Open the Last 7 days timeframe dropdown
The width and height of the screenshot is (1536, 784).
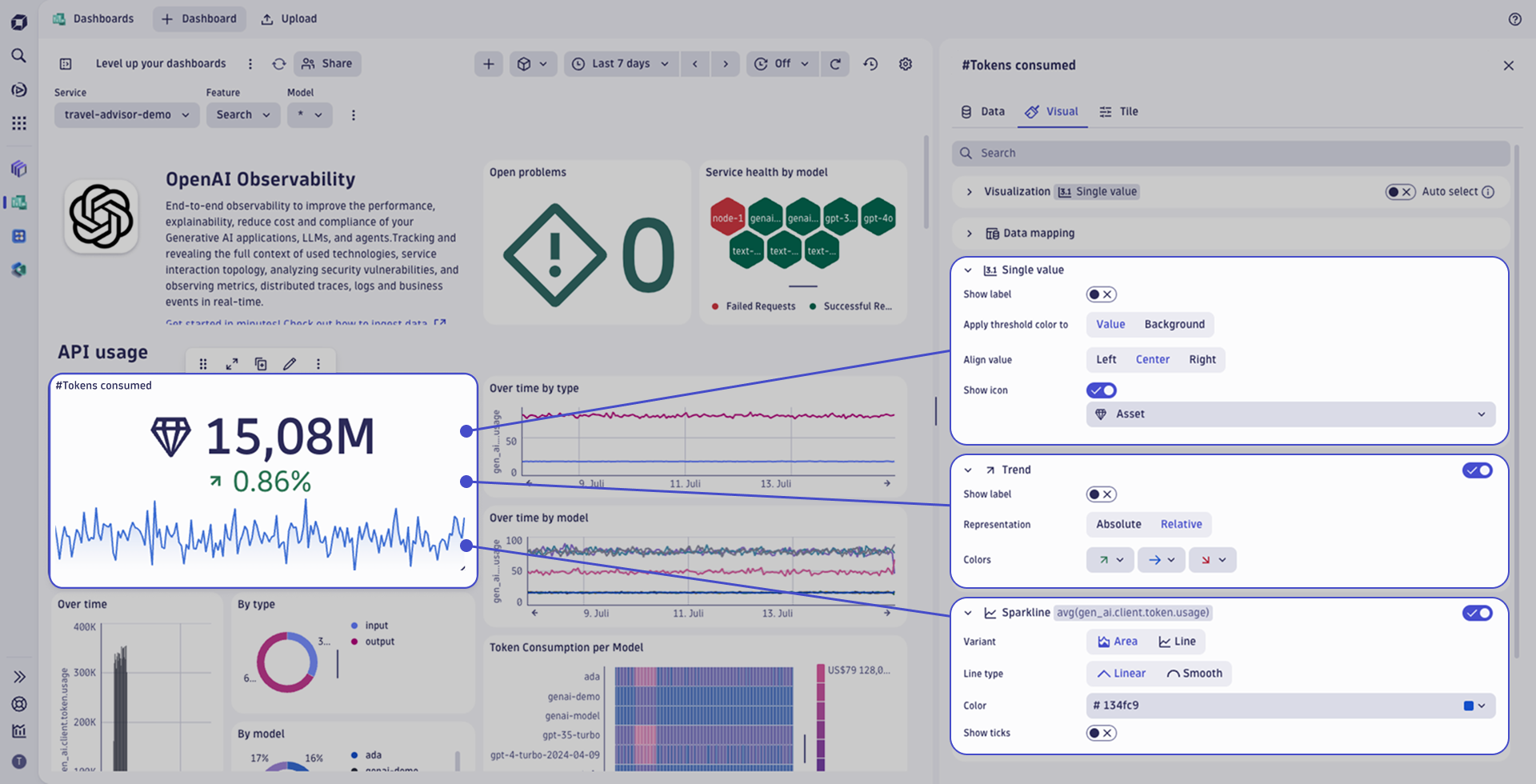[621, 63]
